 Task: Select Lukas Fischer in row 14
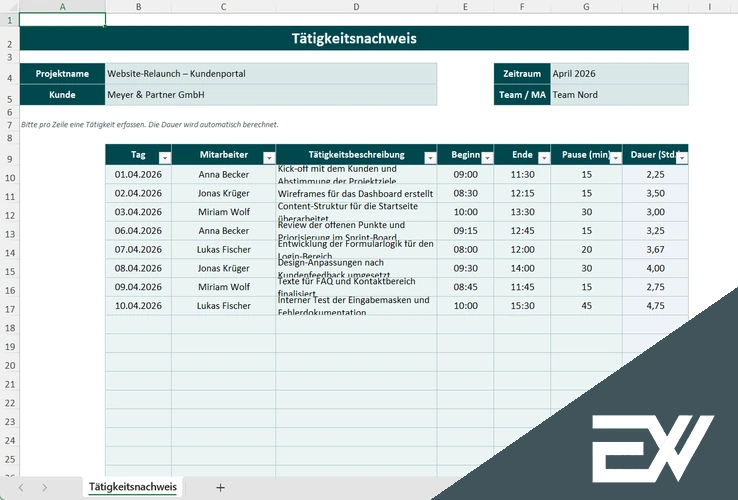[x=224, y=250]
